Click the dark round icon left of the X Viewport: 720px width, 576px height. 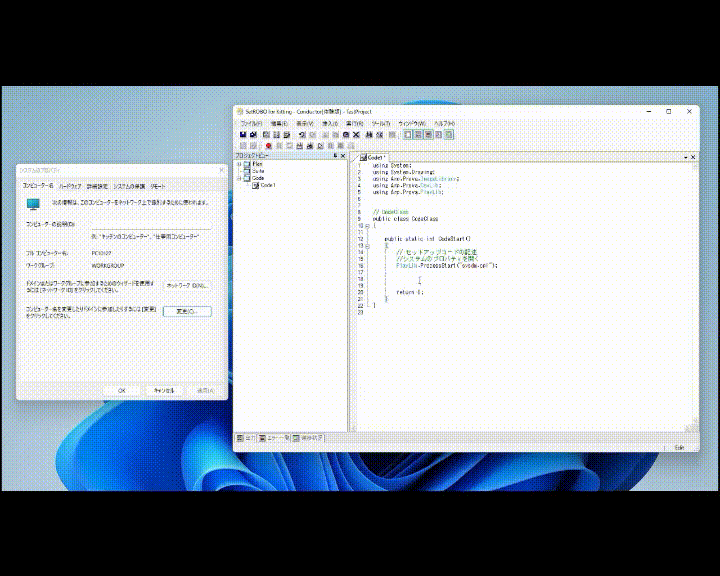[346, 135]
